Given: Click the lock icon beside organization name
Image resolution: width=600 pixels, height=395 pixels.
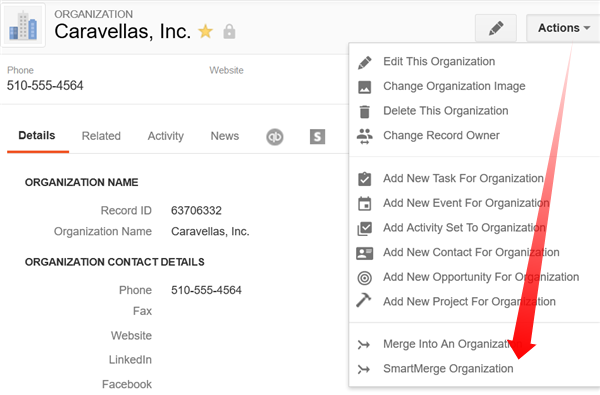Looking at the screenshot, I should click(229, 32).
